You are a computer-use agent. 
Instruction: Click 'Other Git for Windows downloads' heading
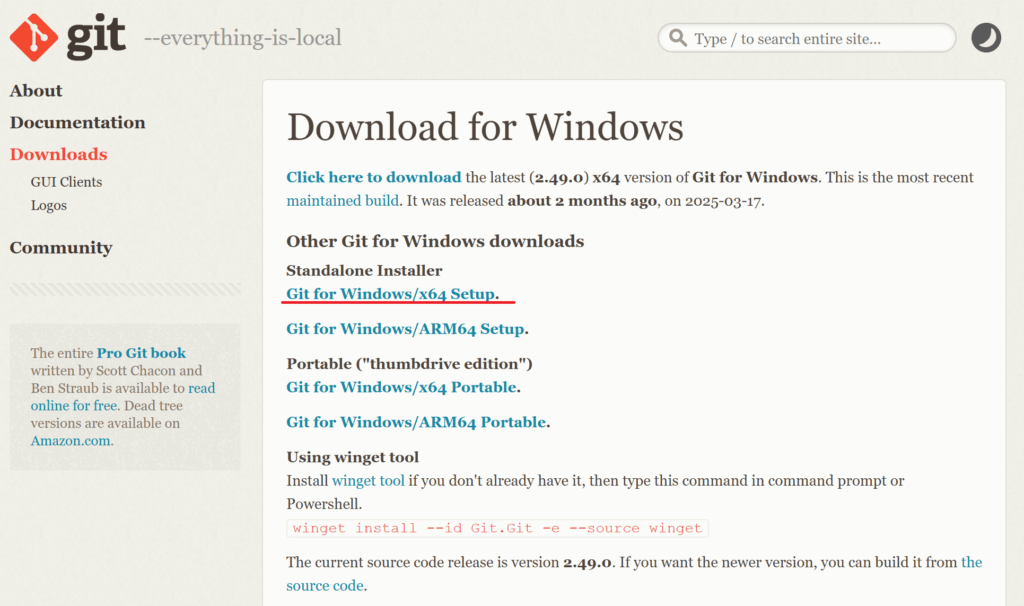click(435, 242)
